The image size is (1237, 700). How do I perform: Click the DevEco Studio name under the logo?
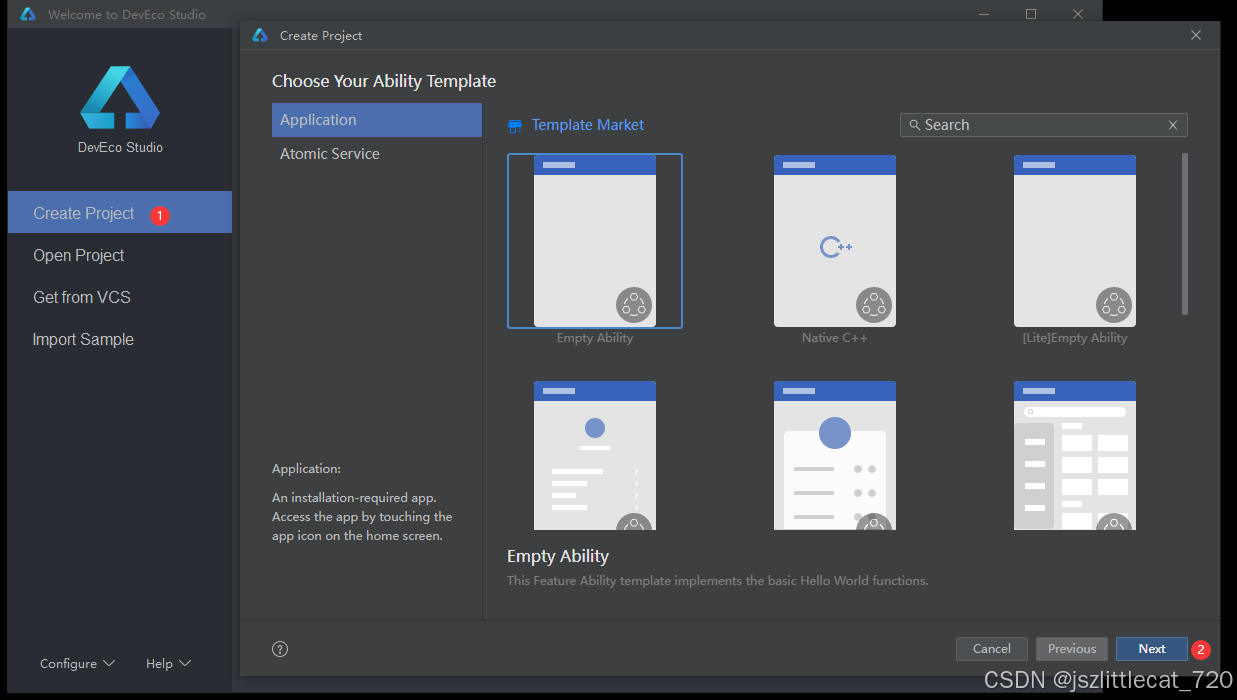(120, 147)
